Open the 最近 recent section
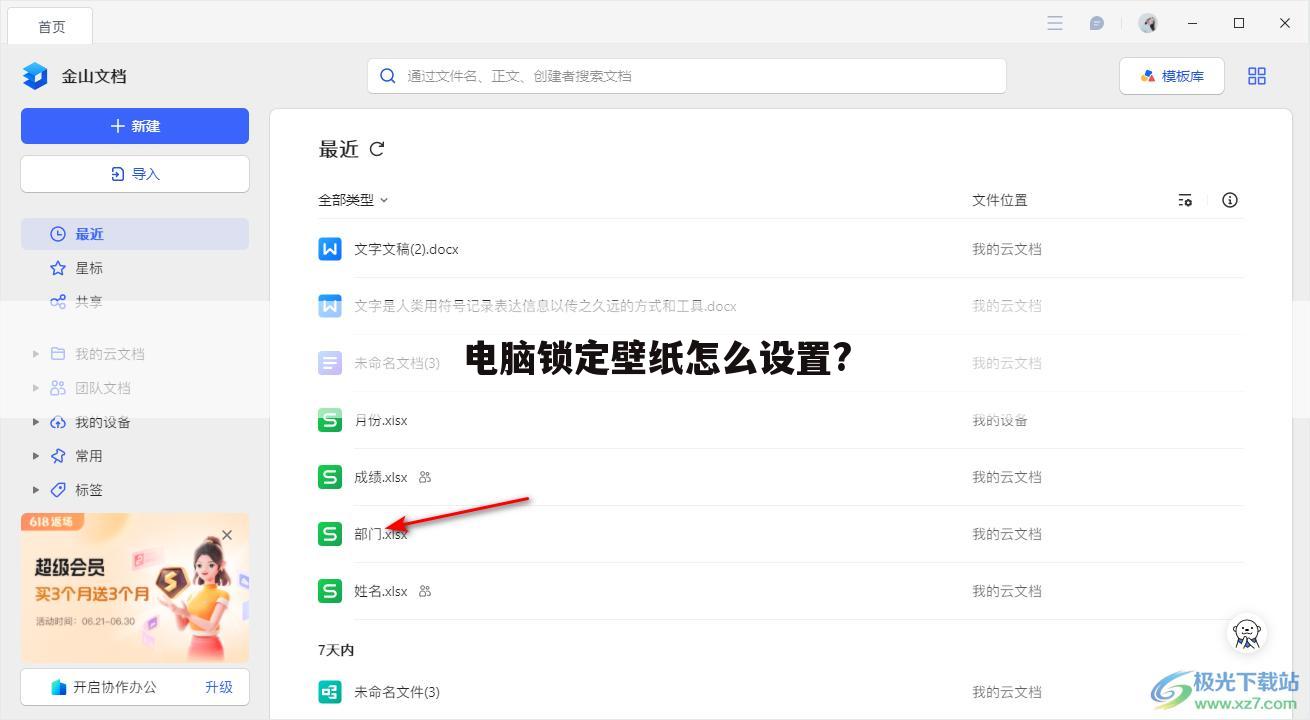Image resolution: width=1310 pixels, height=720 pixels. coord(135,234)
